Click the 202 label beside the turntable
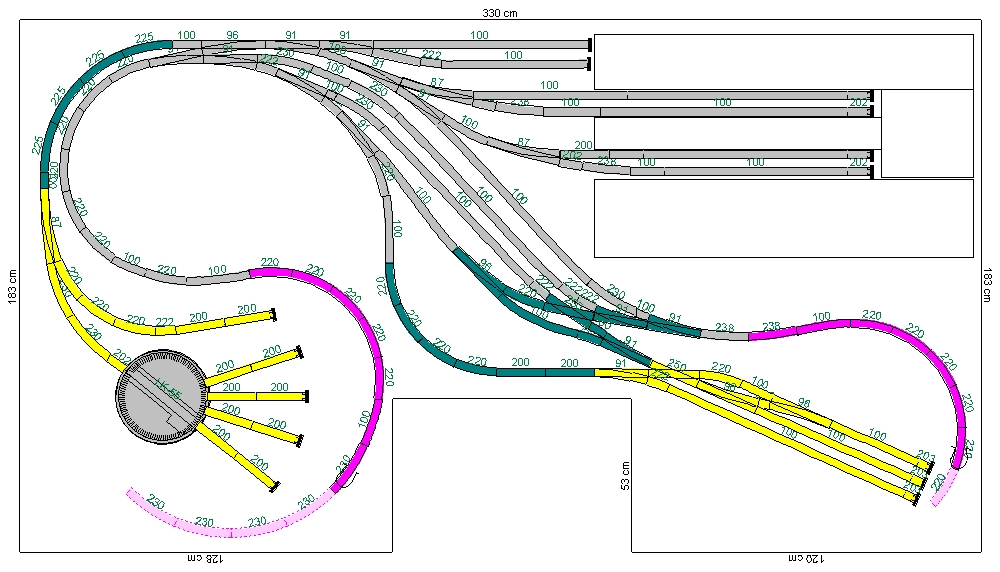 121,357
